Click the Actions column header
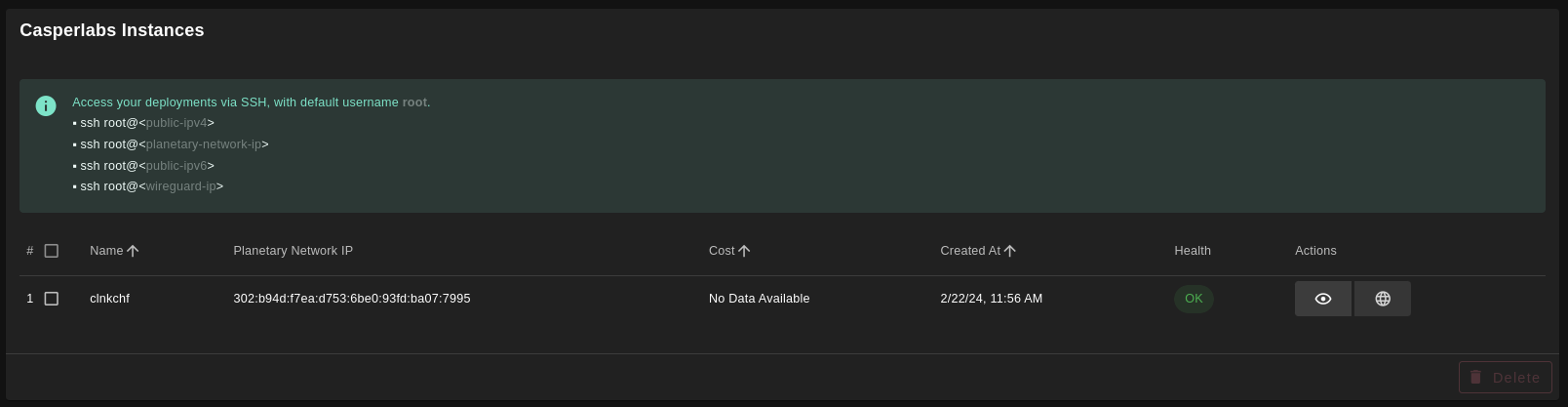 (x=1315, y=251)
